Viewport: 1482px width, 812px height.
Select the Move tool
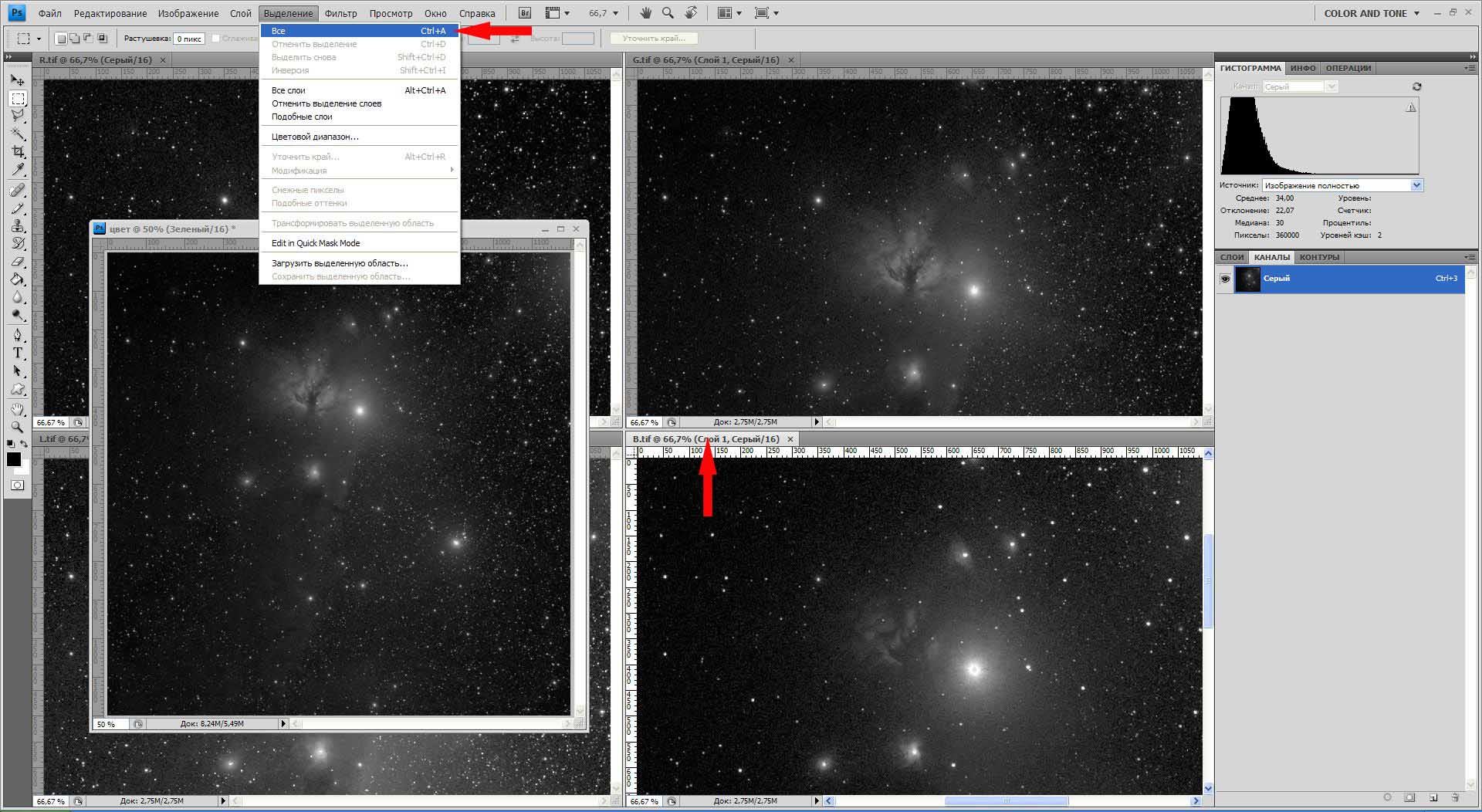click(17, 80)
